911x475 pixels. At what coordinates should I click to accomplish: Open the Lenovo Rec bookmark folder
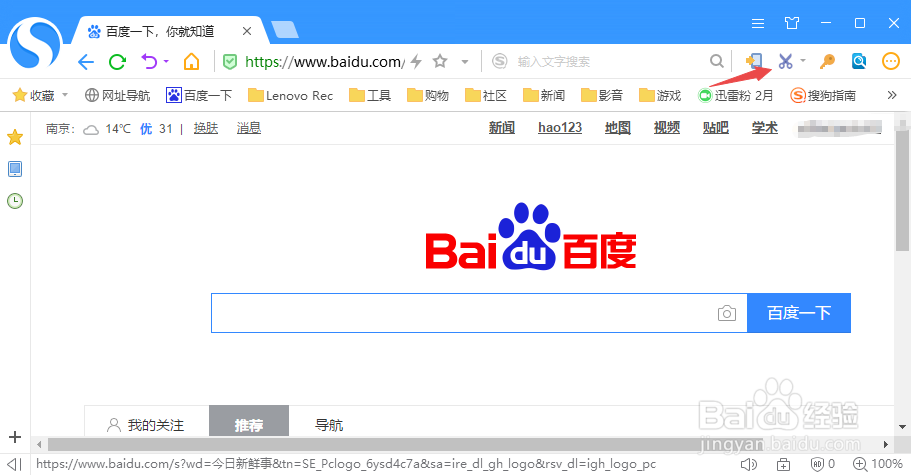pos(290,95)
